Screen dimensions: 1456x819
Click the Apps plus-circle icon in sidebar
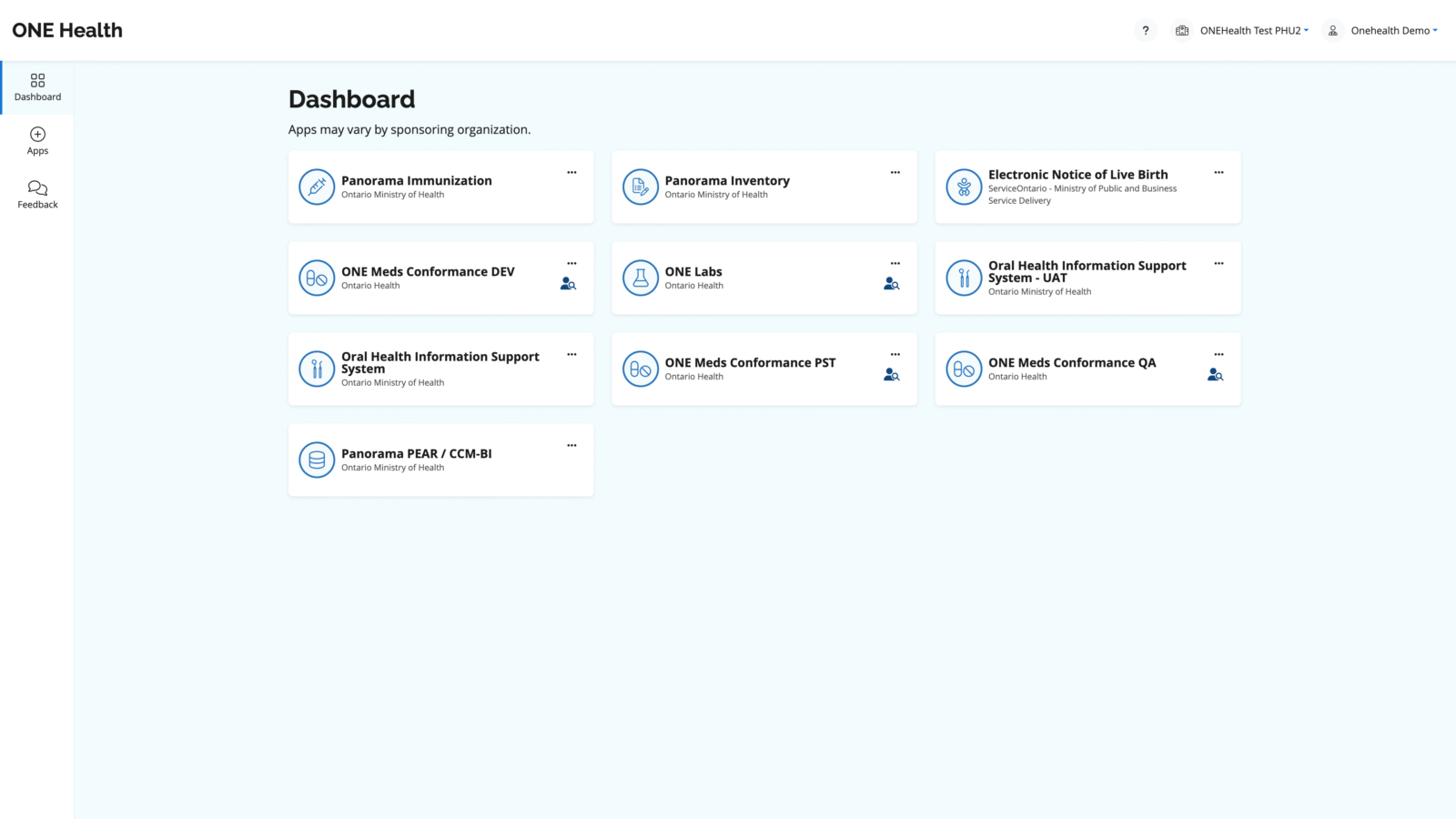[37, 135]
